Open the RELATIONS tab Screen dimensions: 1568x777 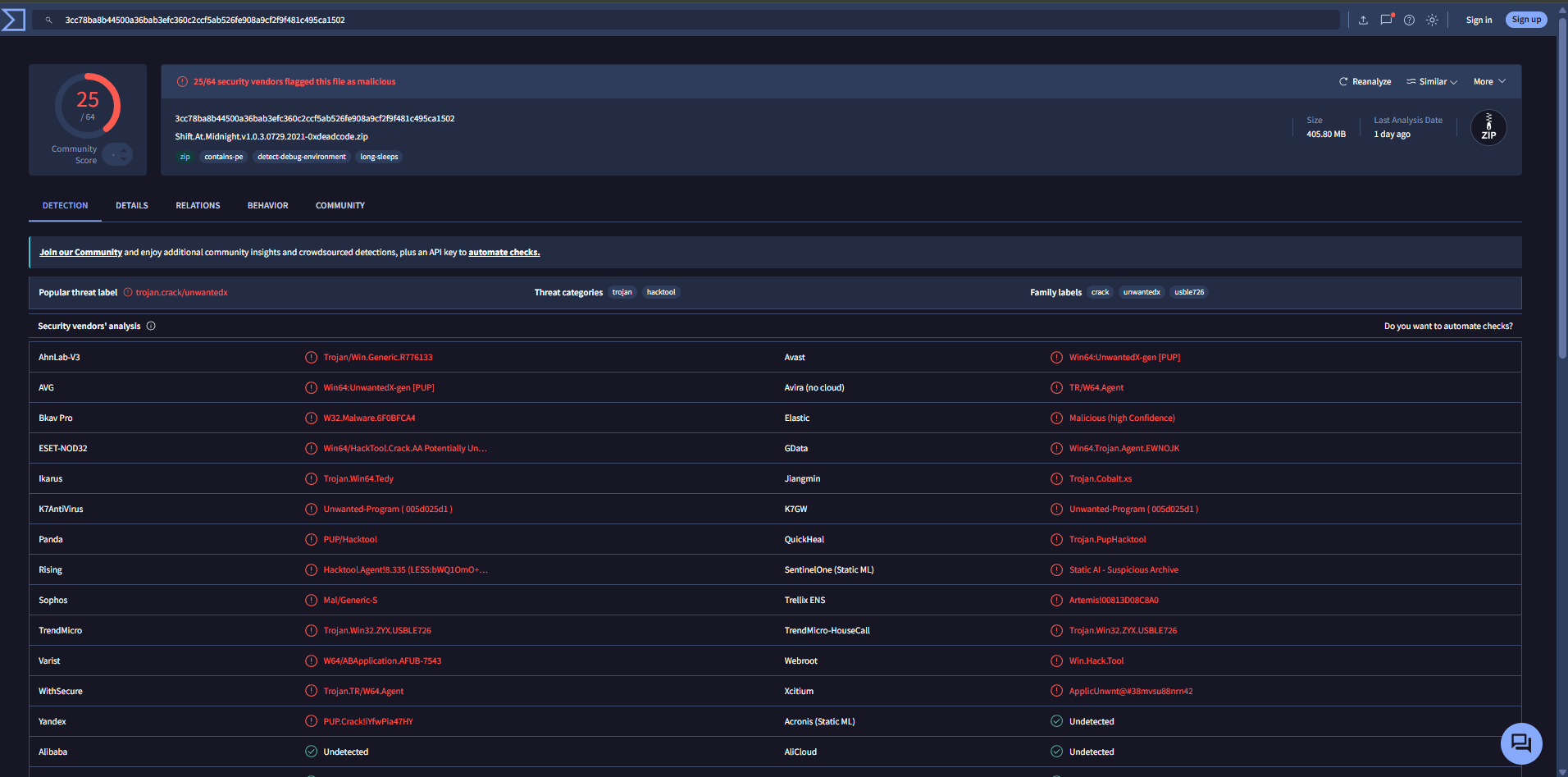click(198, 205)
